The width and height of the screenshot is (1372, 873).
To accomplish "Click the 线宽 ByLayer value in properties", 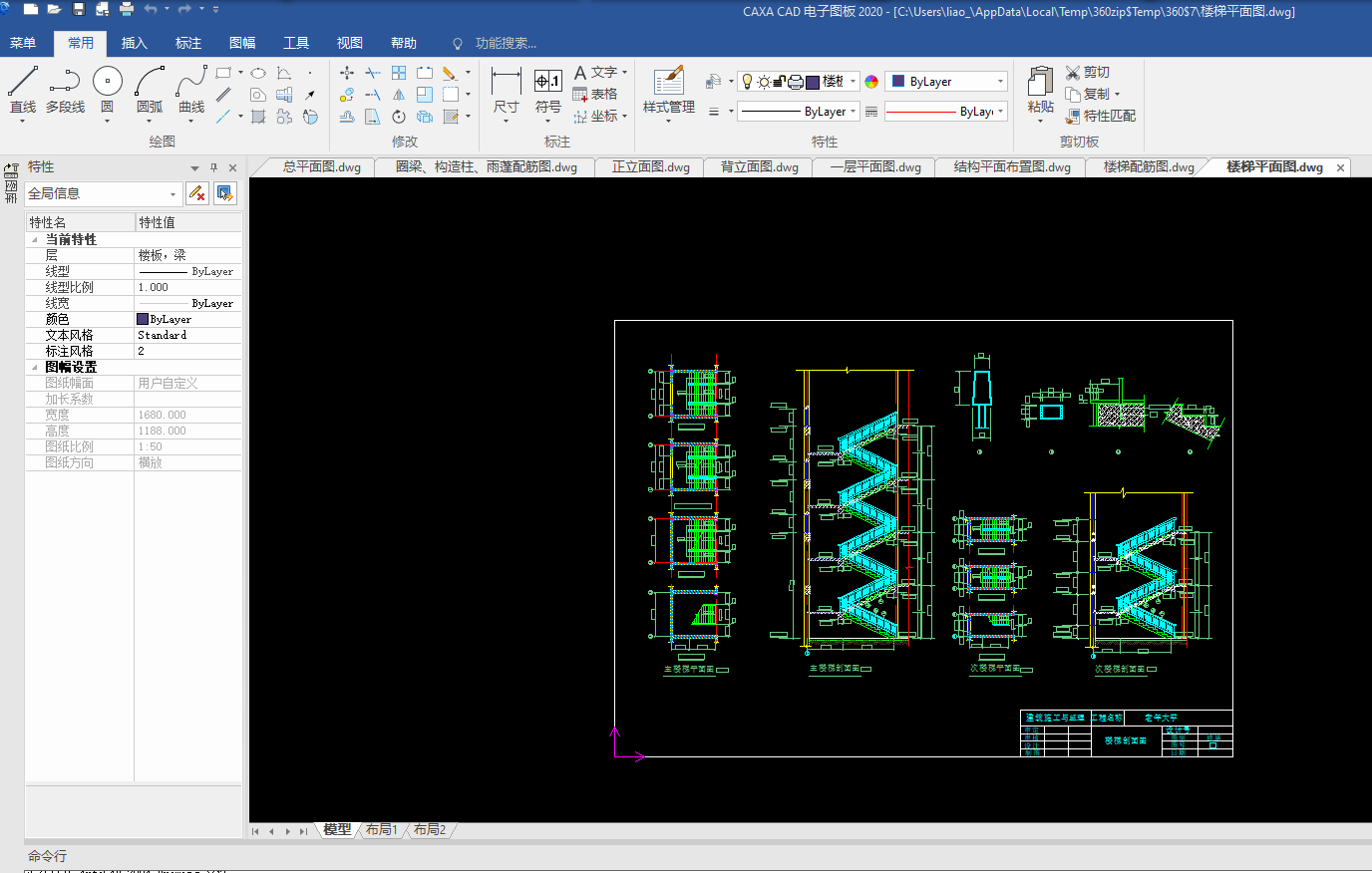I will (187, 303).
